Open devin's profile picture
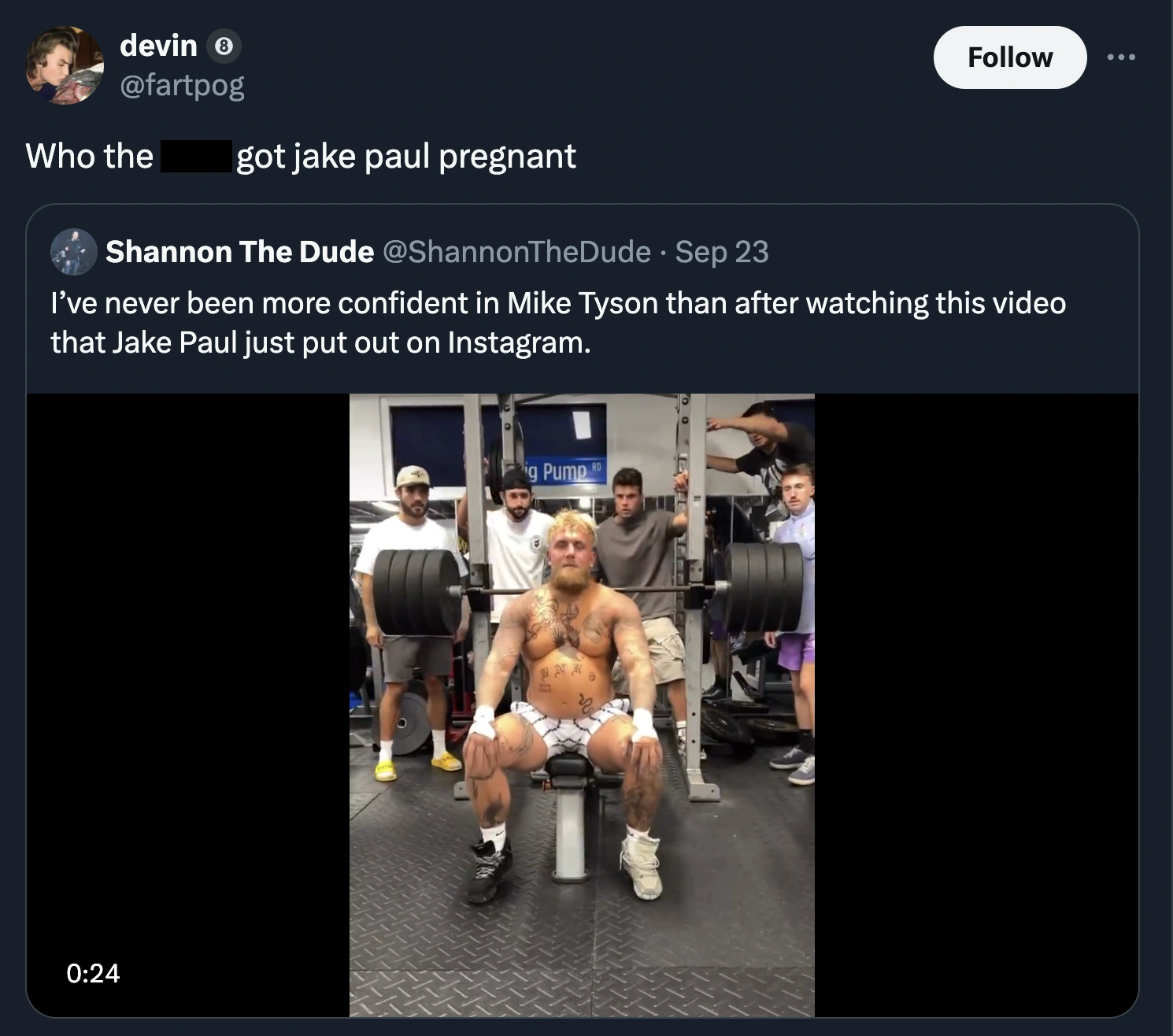The height and width of the screenshot is (1036, 1173). 65,65
